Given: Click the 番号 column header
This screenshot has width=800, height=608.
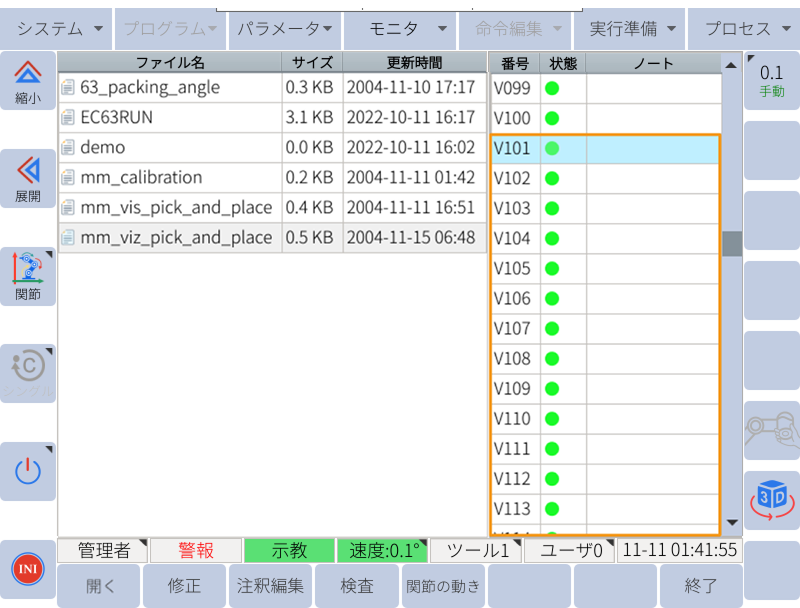Looking at the screenshot, I should pos(514,63).
